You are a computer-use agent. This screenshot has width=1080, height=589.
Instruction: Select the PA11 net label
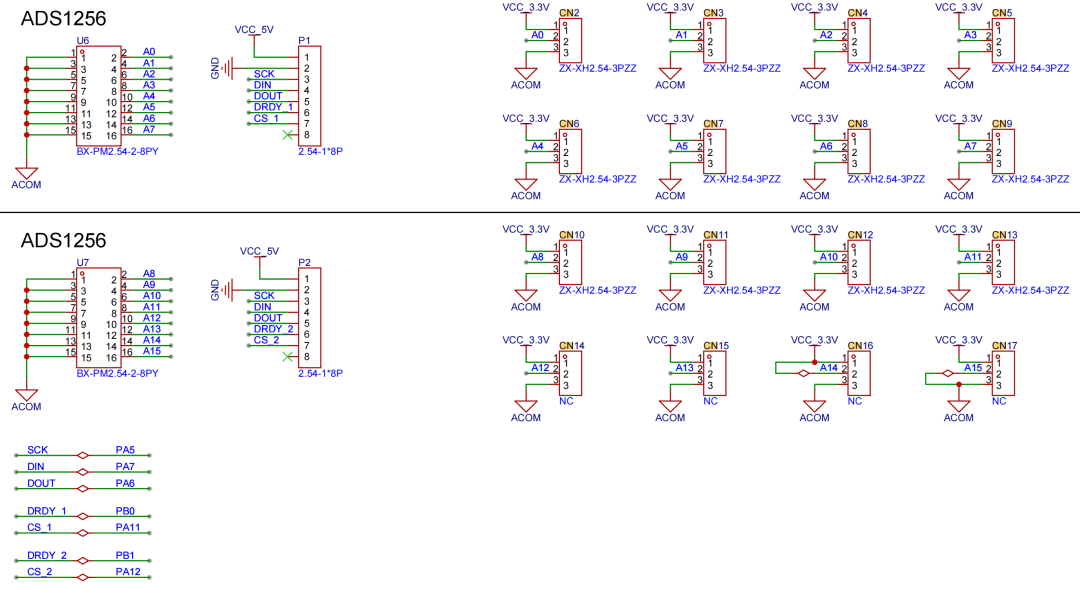(x=127, y=527)
